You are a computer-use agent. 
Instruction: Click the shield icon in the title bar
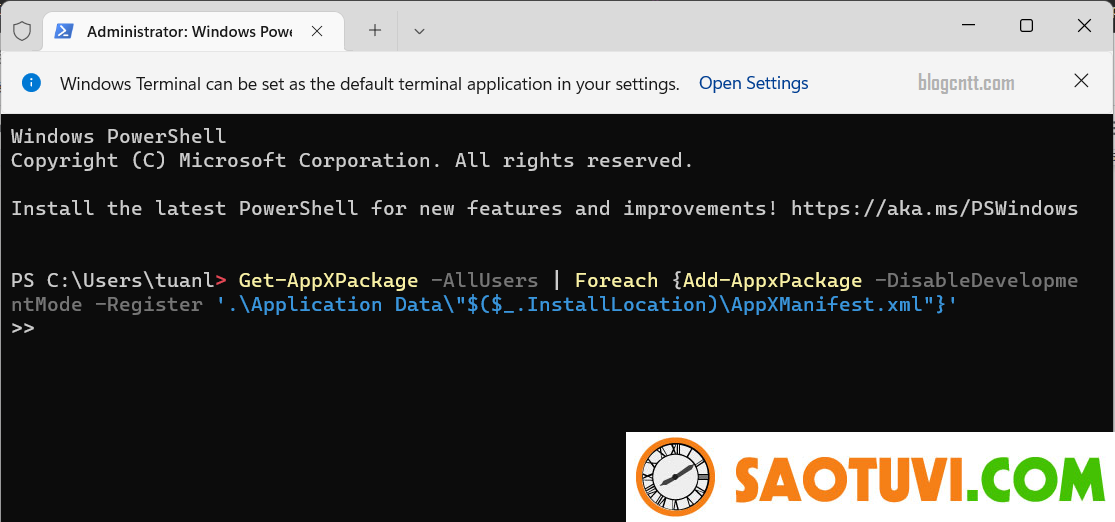22,31
